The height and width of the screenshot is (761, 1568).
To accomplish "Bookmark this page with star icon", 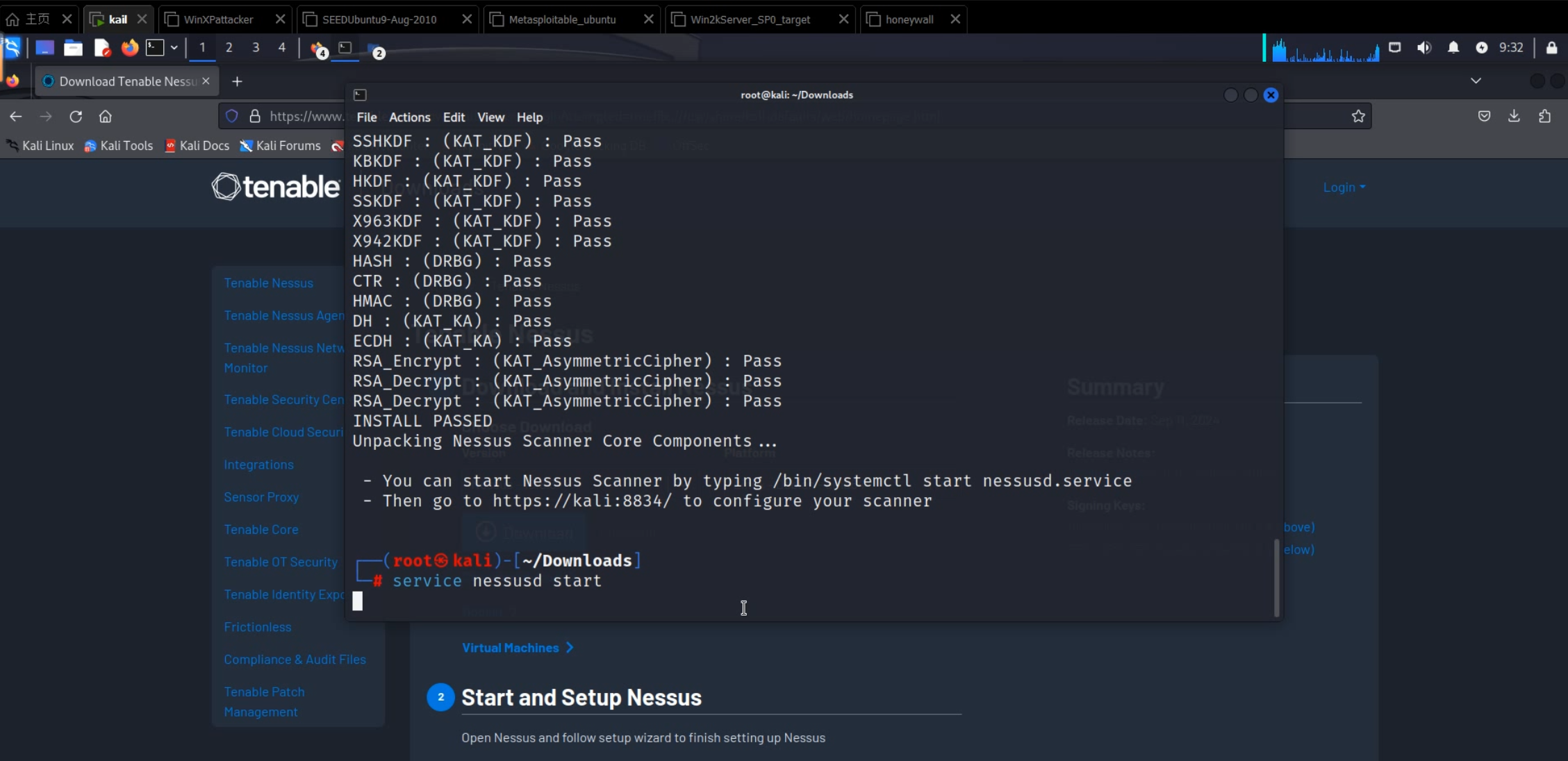I will (1358, 117).
